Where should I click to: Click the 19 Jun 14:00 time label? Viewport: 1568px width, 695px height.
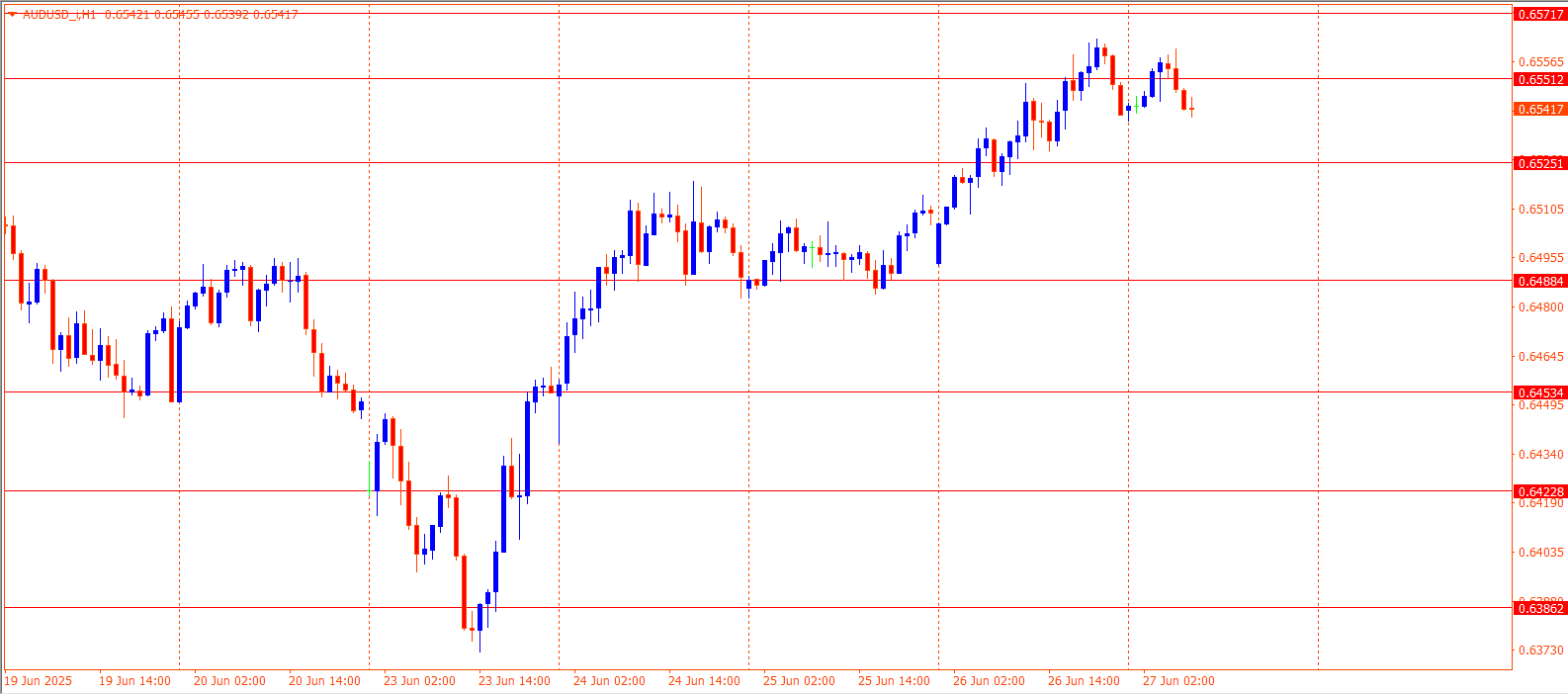[134, 680]
